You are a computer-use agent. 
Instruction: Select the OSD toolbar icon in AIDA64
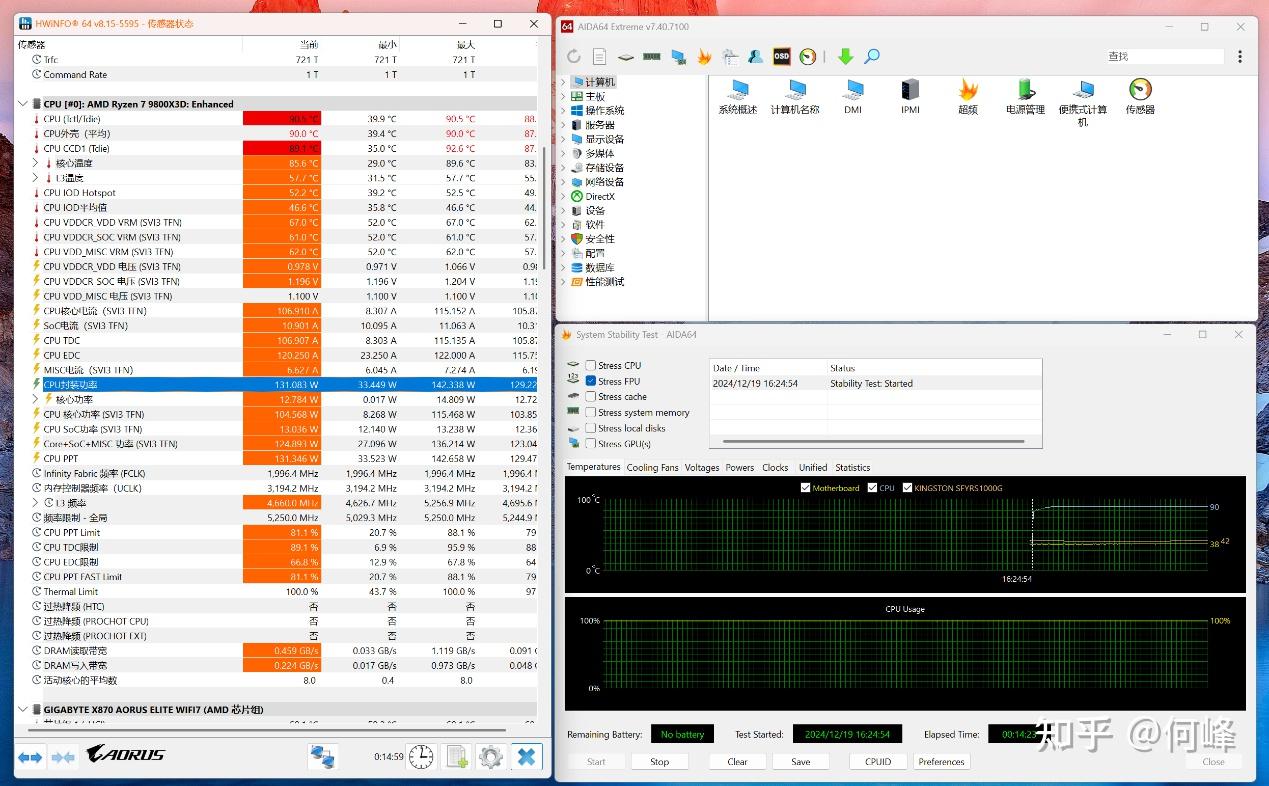[x=780, y=56]
